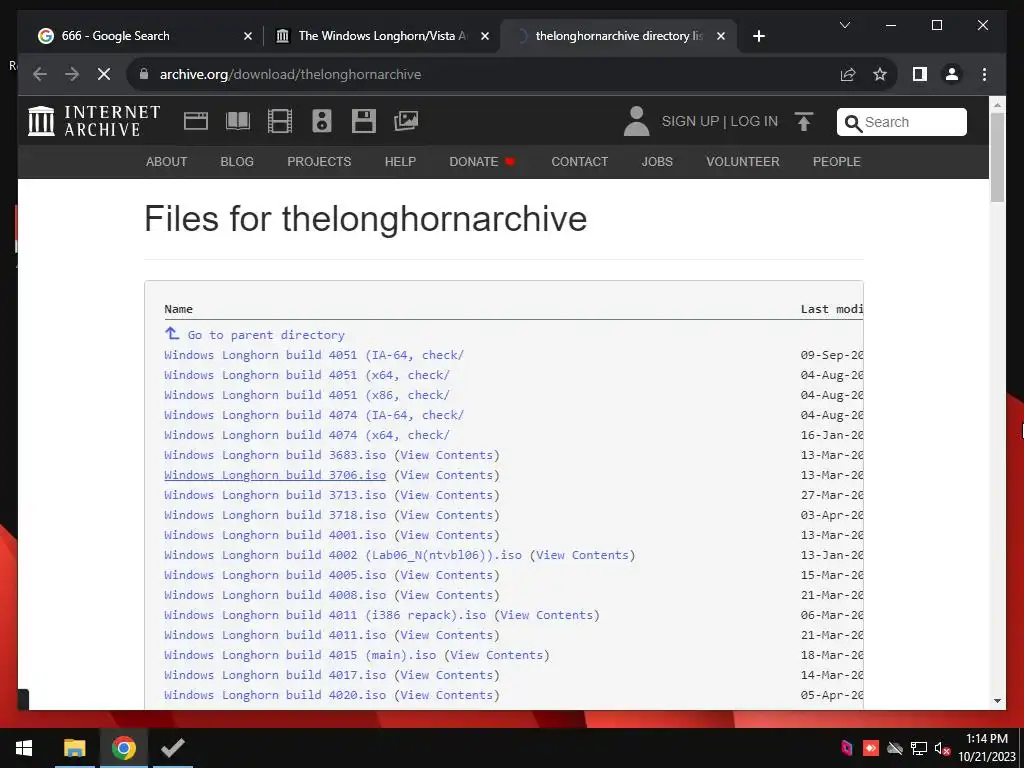Click the Upload arrow icon
1024x768 pixels.
pyautogui.click(x=804, y=121)
